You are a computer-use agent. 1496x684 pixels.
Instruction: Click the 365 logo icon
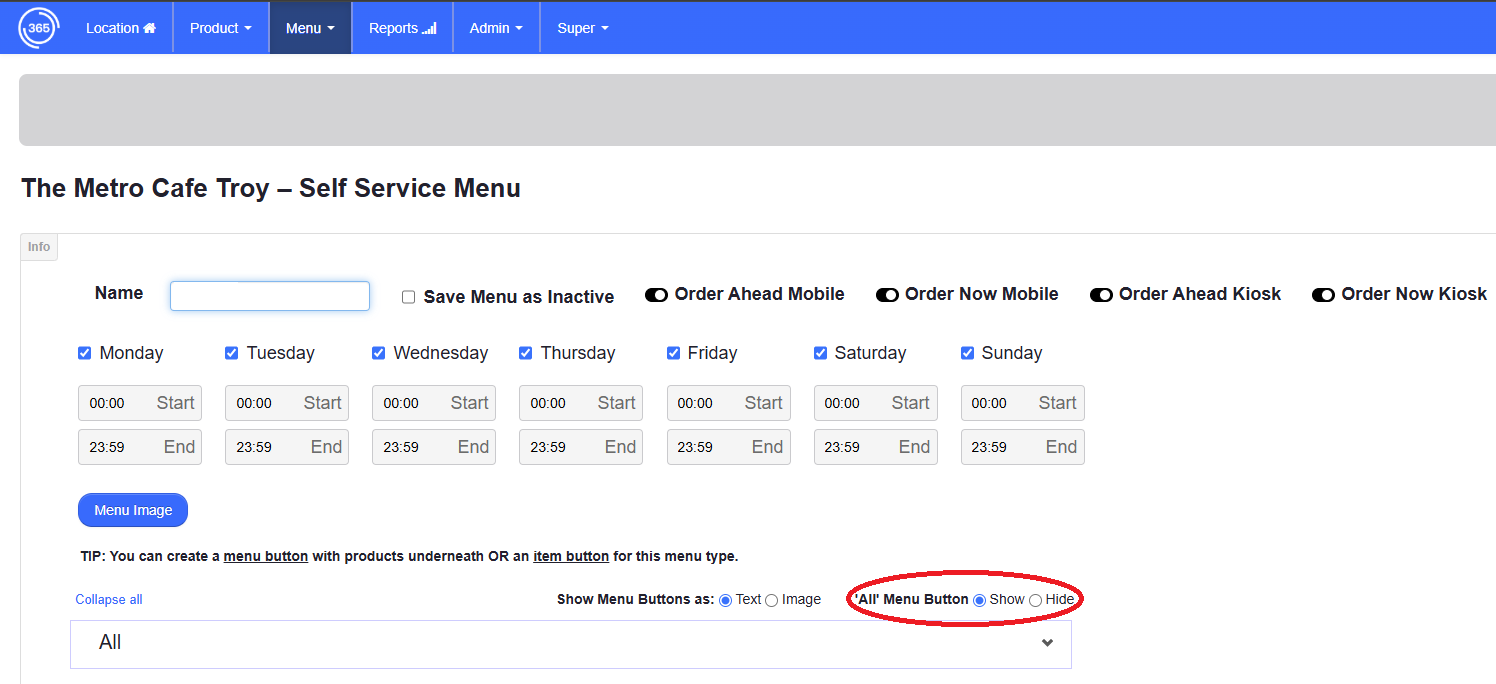pyautogui.click(x=39, y=28)
